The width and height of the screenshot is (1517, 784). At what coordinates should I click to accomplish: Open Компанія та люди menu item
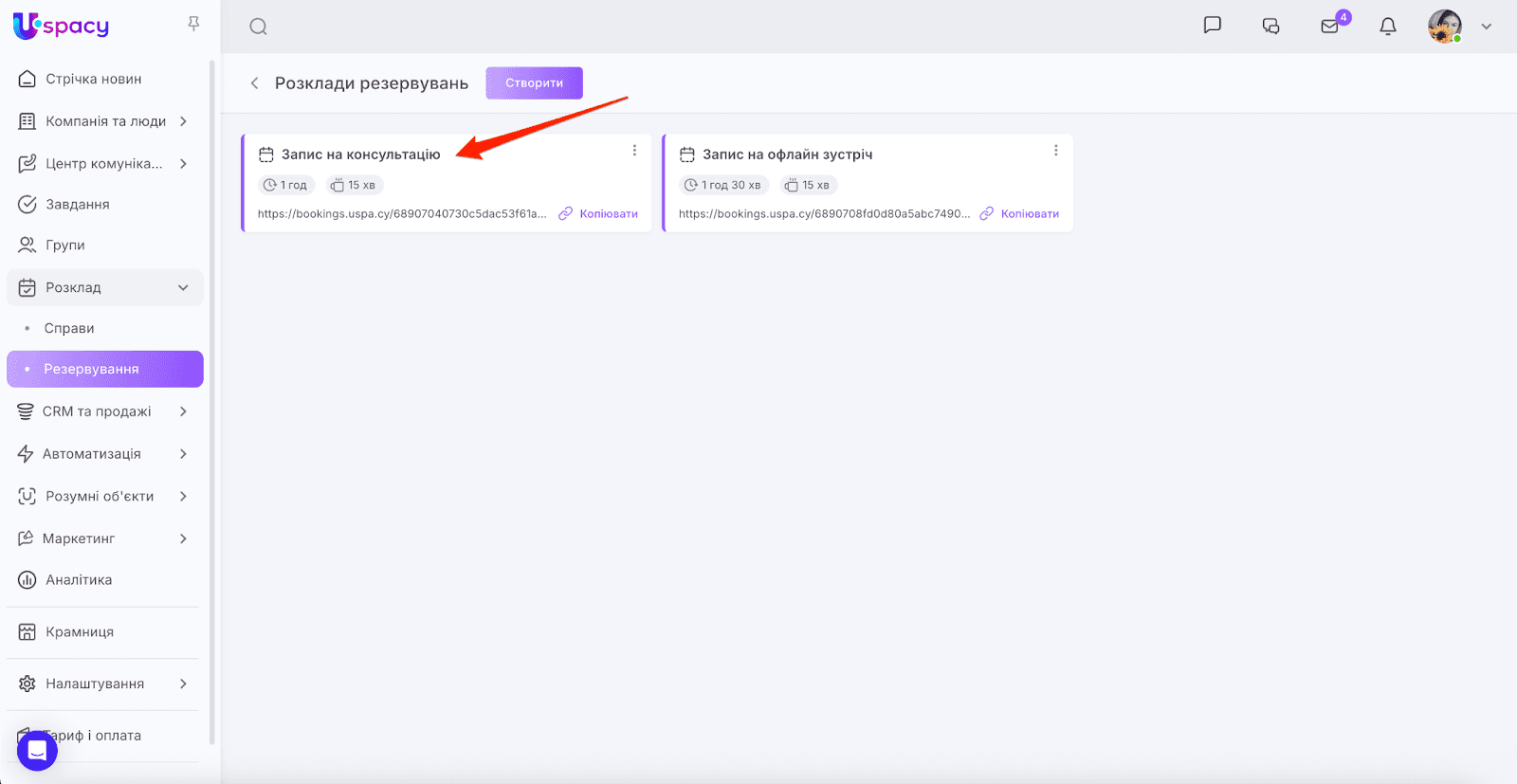point(106,121)
